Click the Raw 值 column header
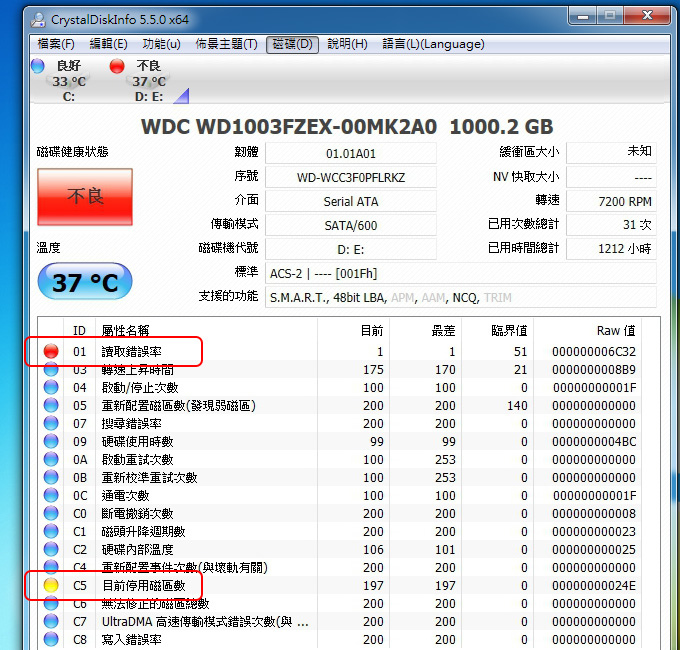The width and height of the screenshot is (680, 650). (588, 330)
